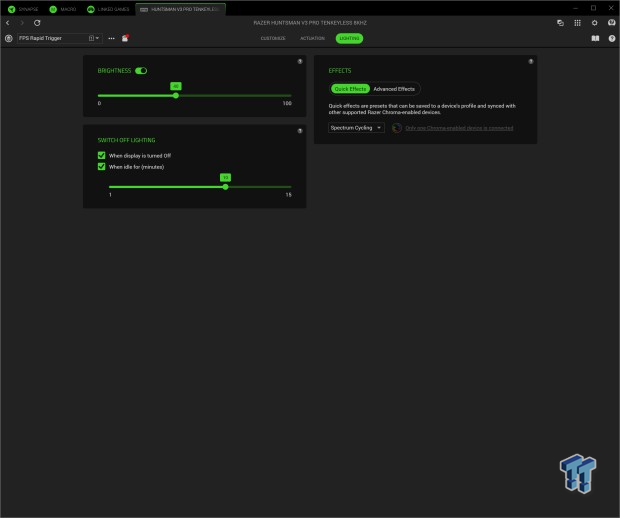
Task: Switch to the Macro tab
Action: pos(62,9)
